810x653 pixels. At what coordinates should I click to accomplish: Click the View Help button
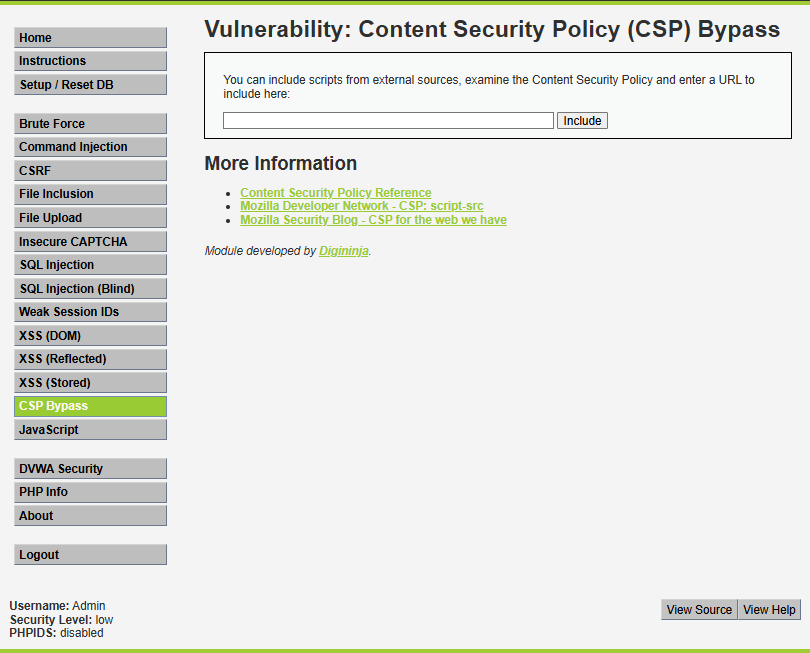pos(769,610)
